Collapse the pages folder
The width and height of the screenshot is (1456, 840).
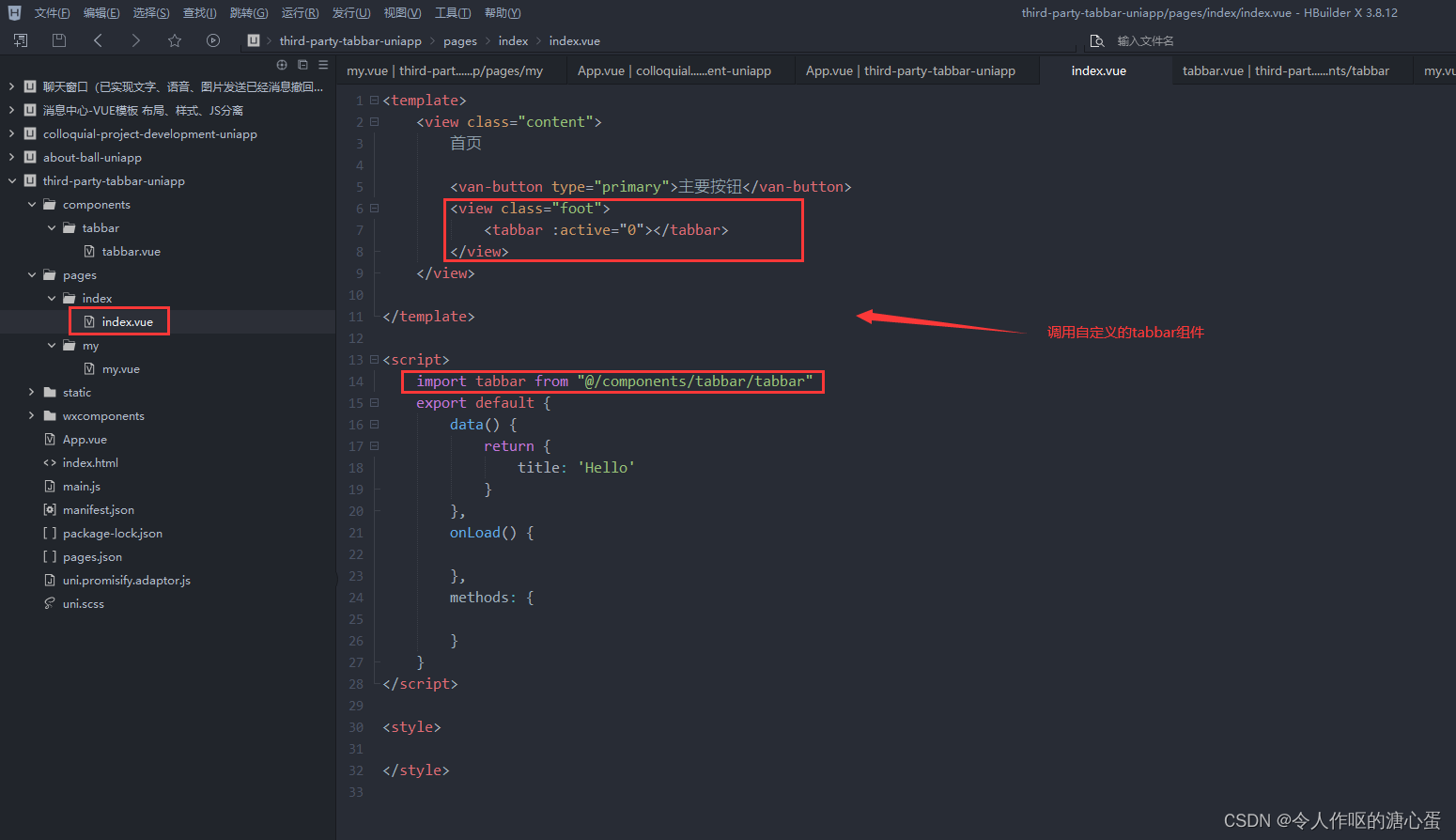31,274
